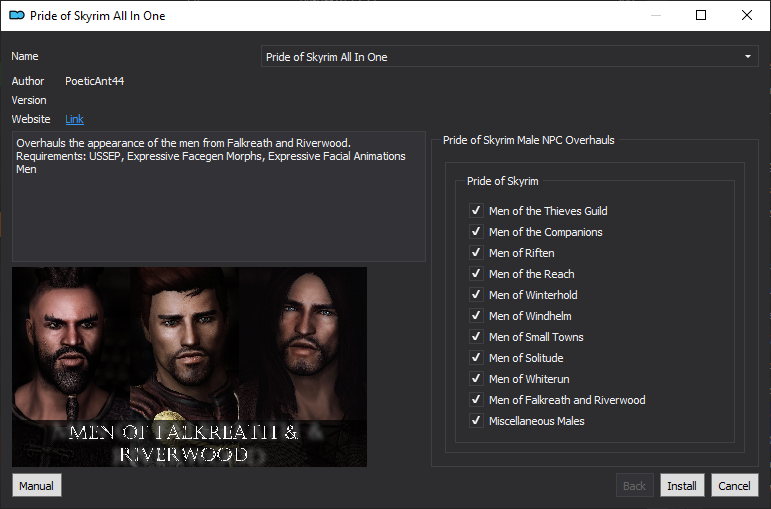
Task: Uncheck Men of Solitude
Action: click(x=476, y=358)
